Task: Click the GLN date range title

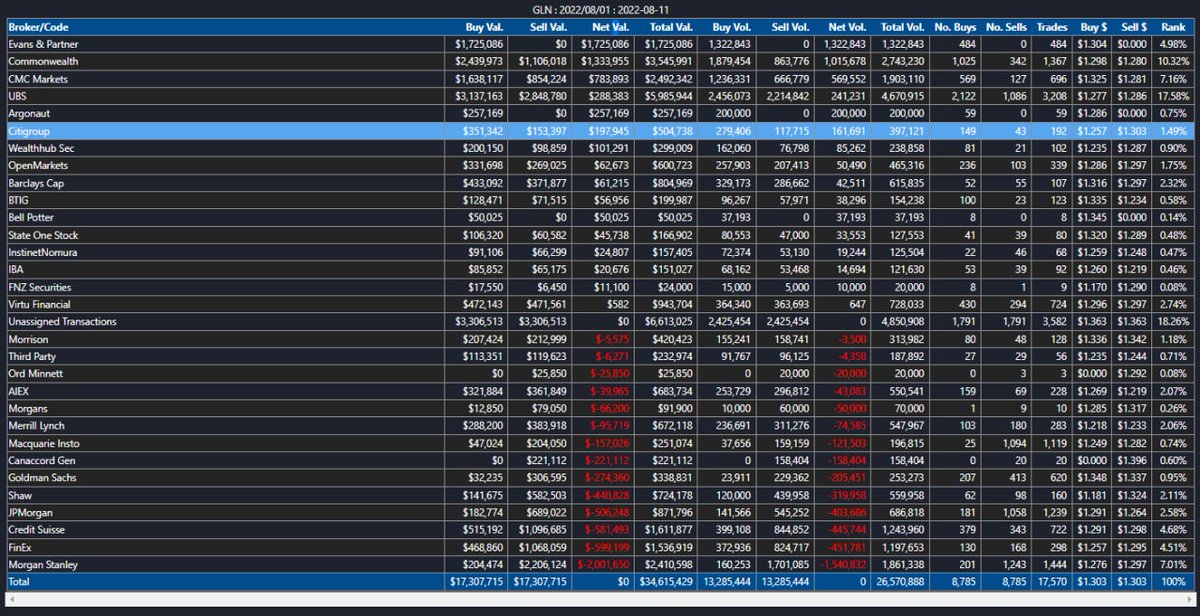Action: pyautogui.click(x=599, y=9)
